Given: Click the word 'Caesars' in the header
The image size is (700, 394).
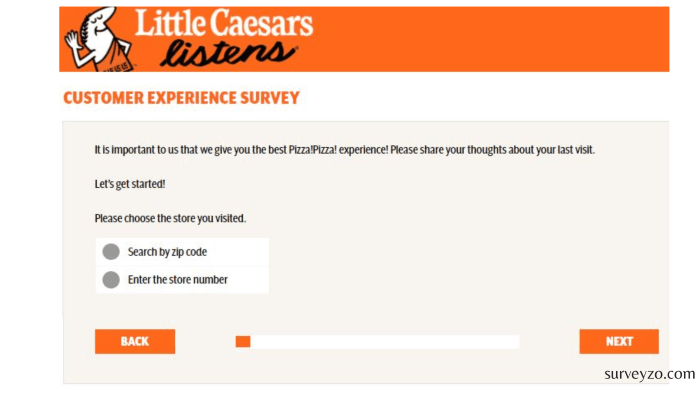Looking at the screenshot, I should (x=261, y=24).
